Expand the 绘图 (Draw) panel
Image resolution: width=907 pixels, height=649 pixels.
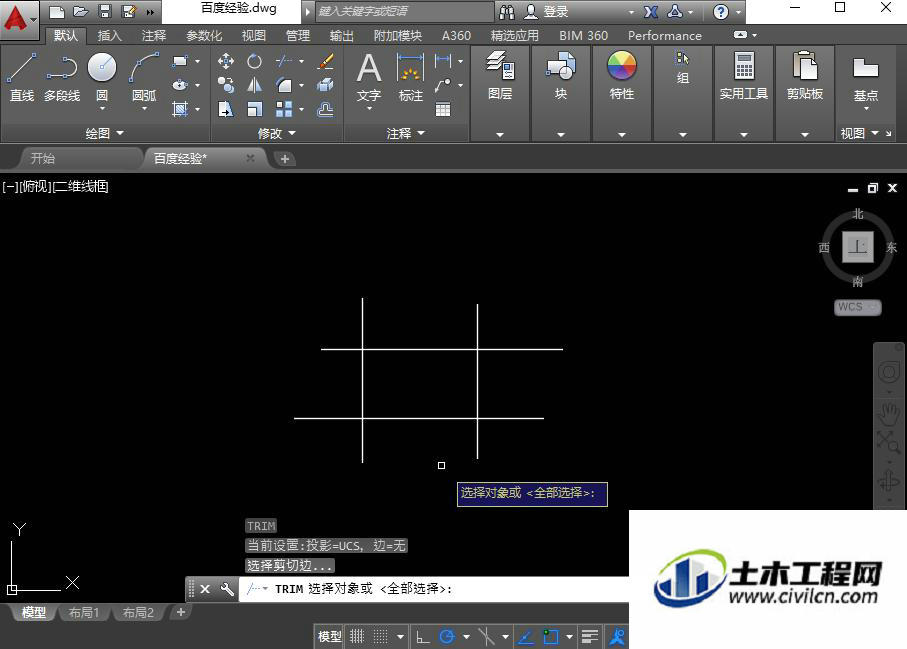(105, 134)
